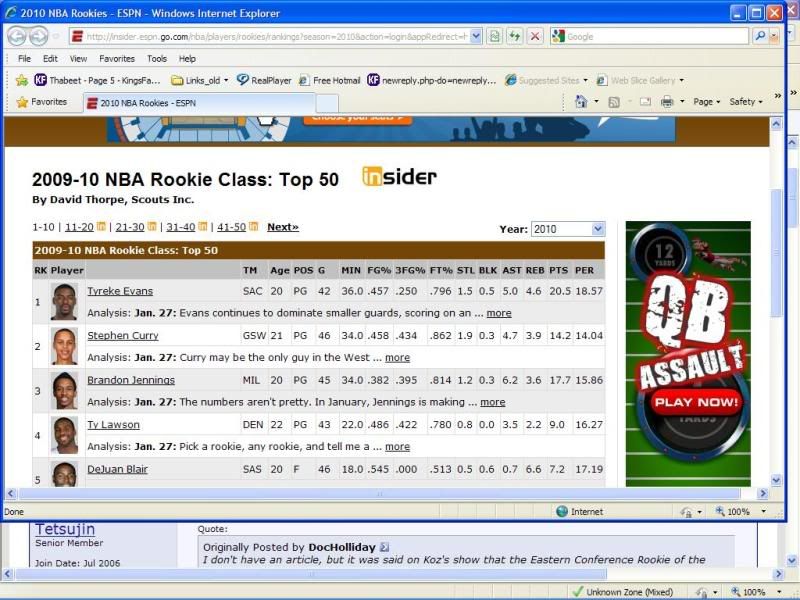Stop loading with the red X icon

(x=535, y=36)
